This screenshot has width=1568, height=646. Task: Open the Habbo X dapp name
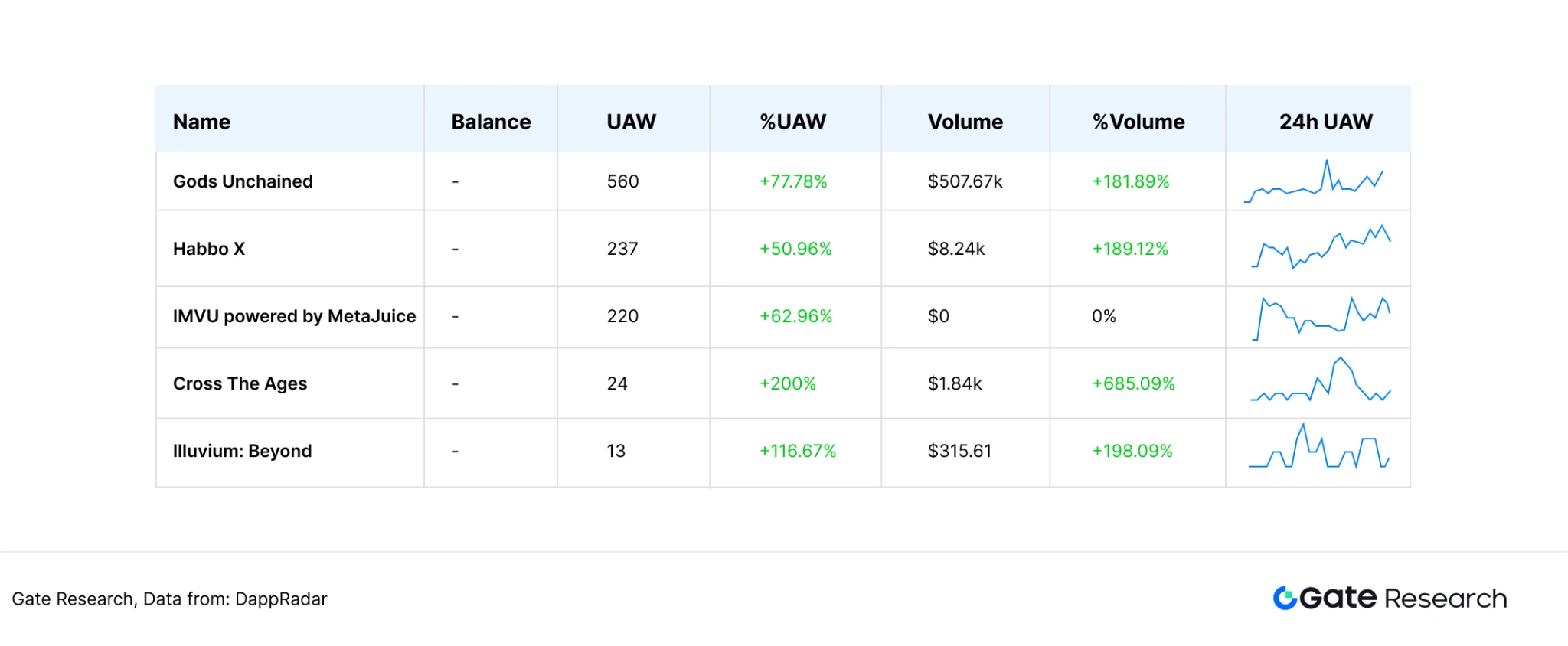[x=208, y=249]
